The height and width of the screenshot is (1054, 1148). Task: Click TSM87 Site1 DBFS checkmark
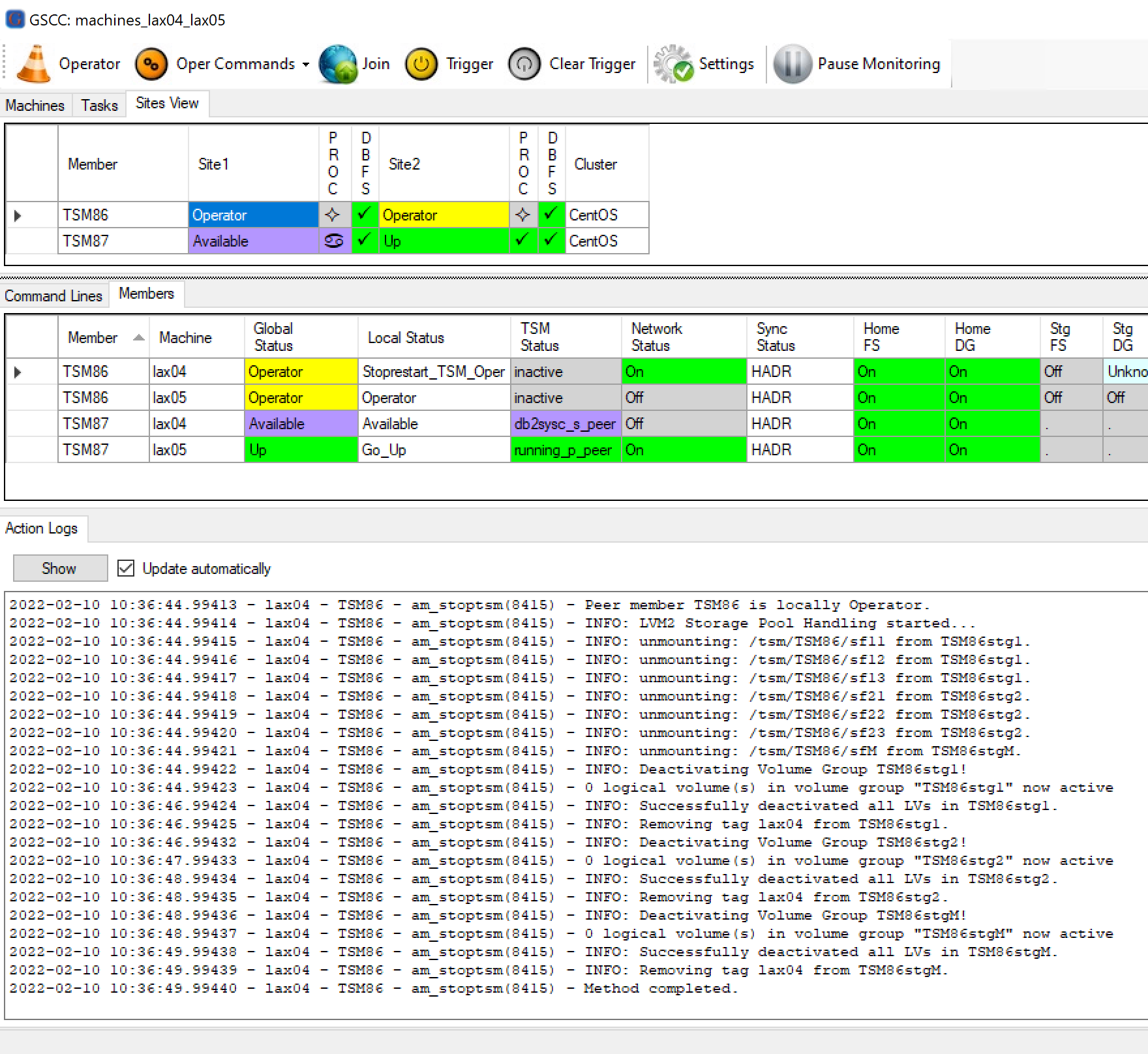(365, 241)
